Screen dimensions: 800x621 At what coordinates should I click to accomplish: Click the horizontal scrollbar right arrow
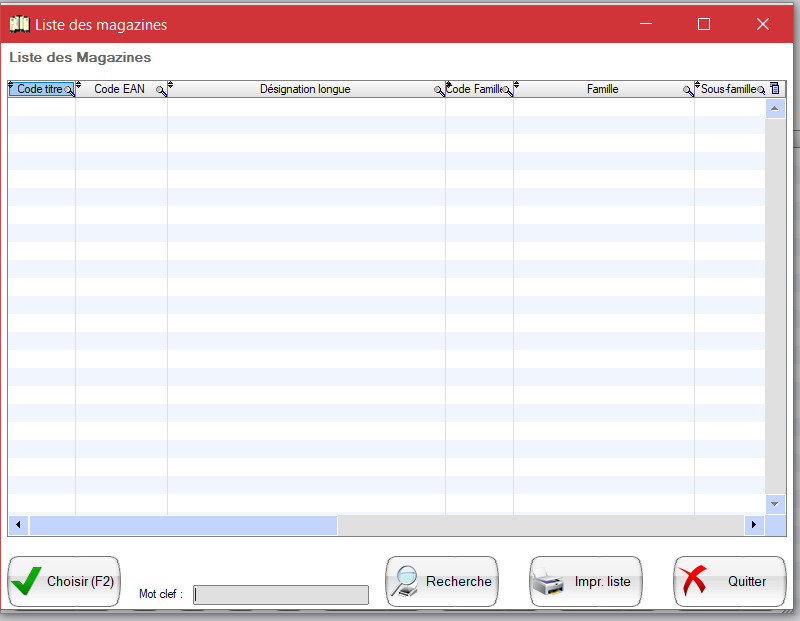click(x=755, y=525)
